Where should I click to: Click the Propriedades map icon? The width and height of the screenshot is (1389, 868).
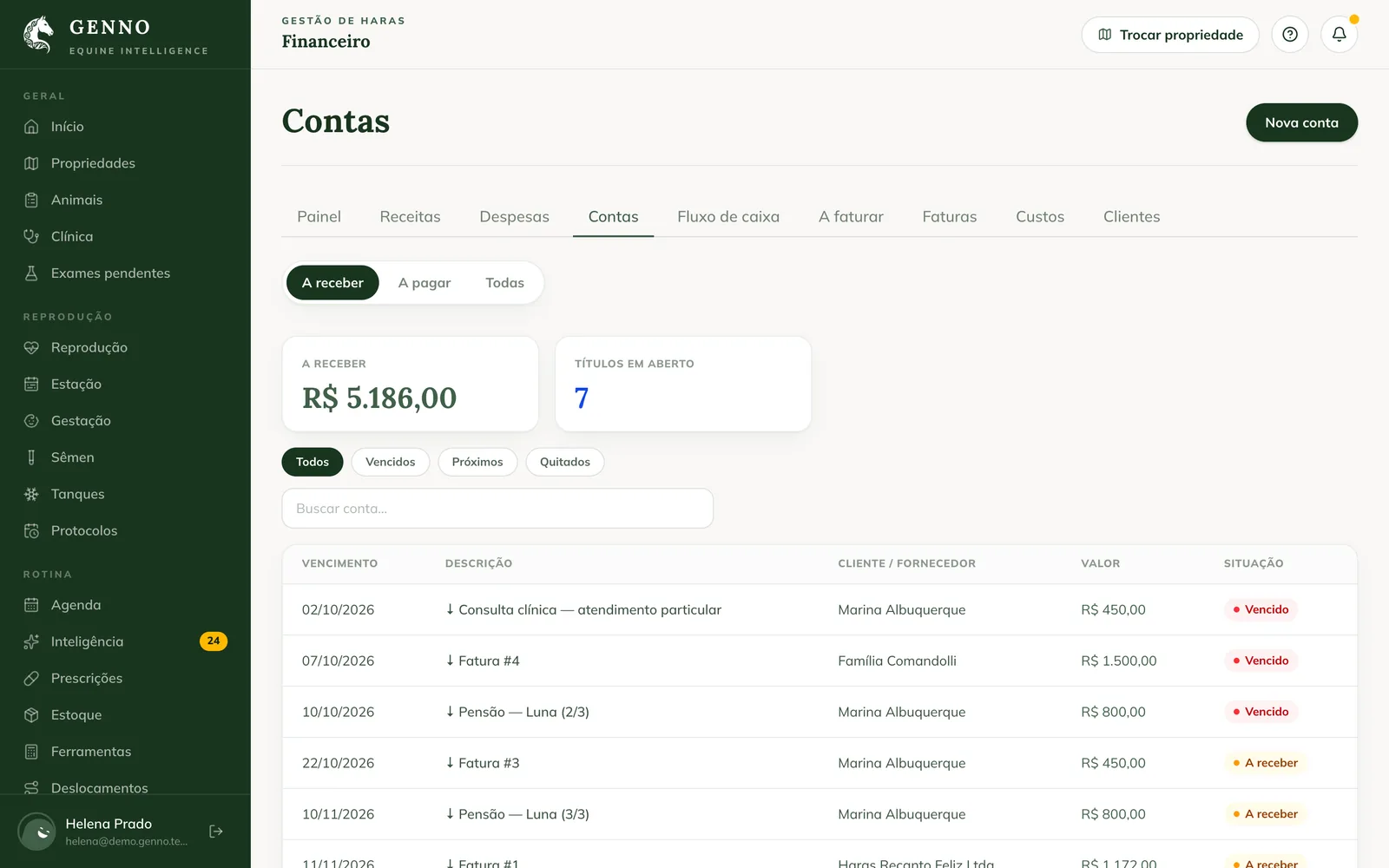tap(31, 163)
